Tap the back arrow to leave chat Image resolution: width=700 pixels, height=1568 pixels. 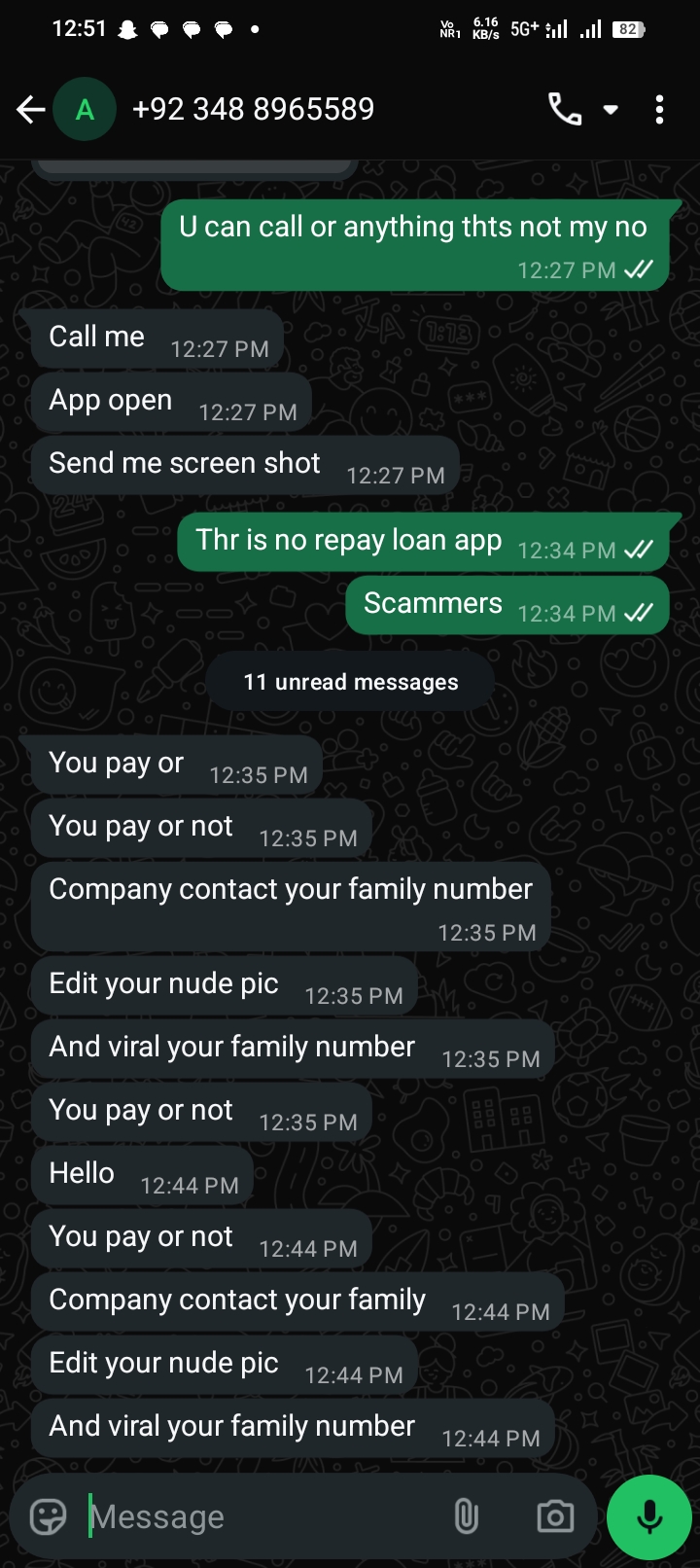click(30, 109)
